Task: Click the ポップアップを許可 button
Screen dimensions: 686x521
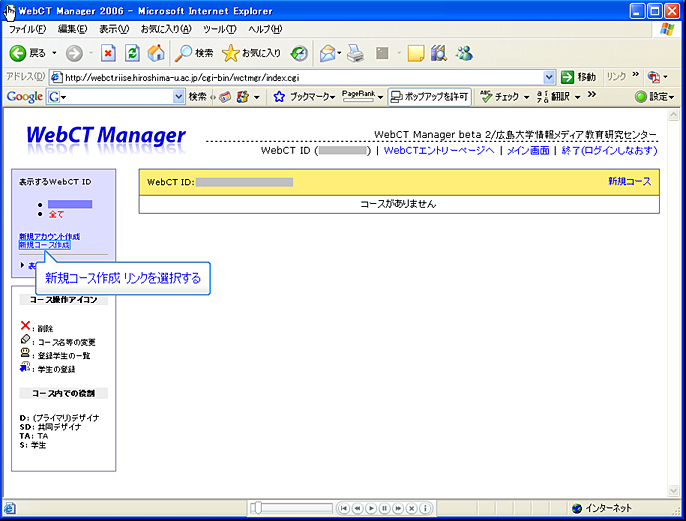Action: [x=429, y=97]
